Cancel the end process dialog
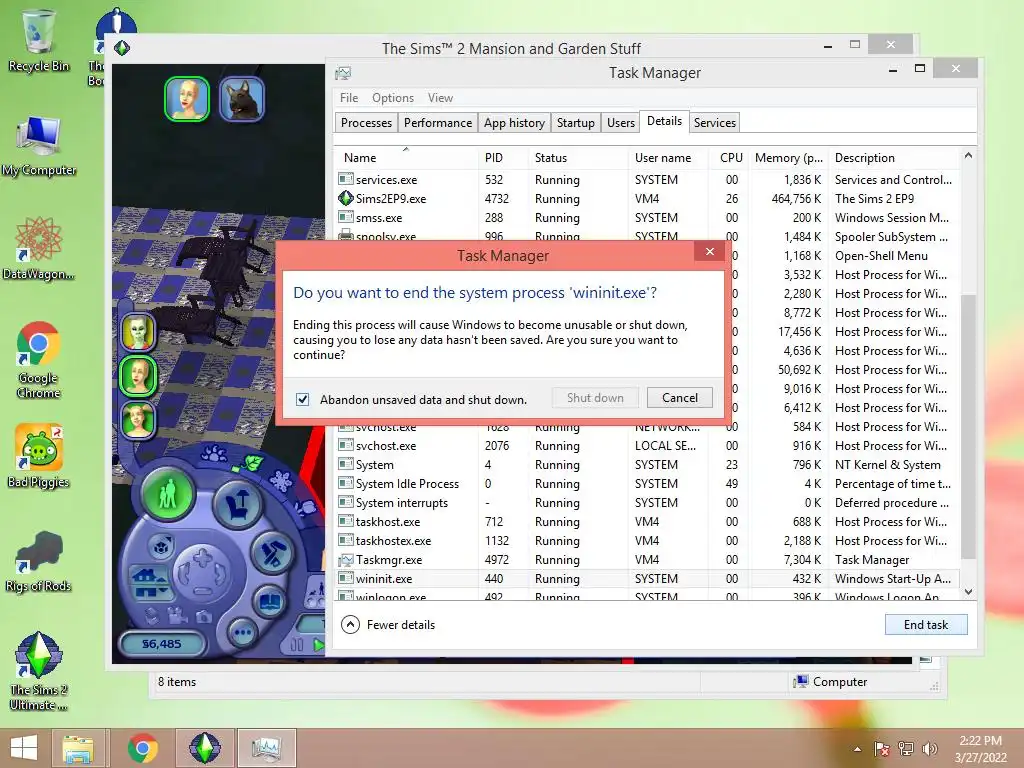The width and height of the screenshot is (1024, 768). click(x=679, y=398)
